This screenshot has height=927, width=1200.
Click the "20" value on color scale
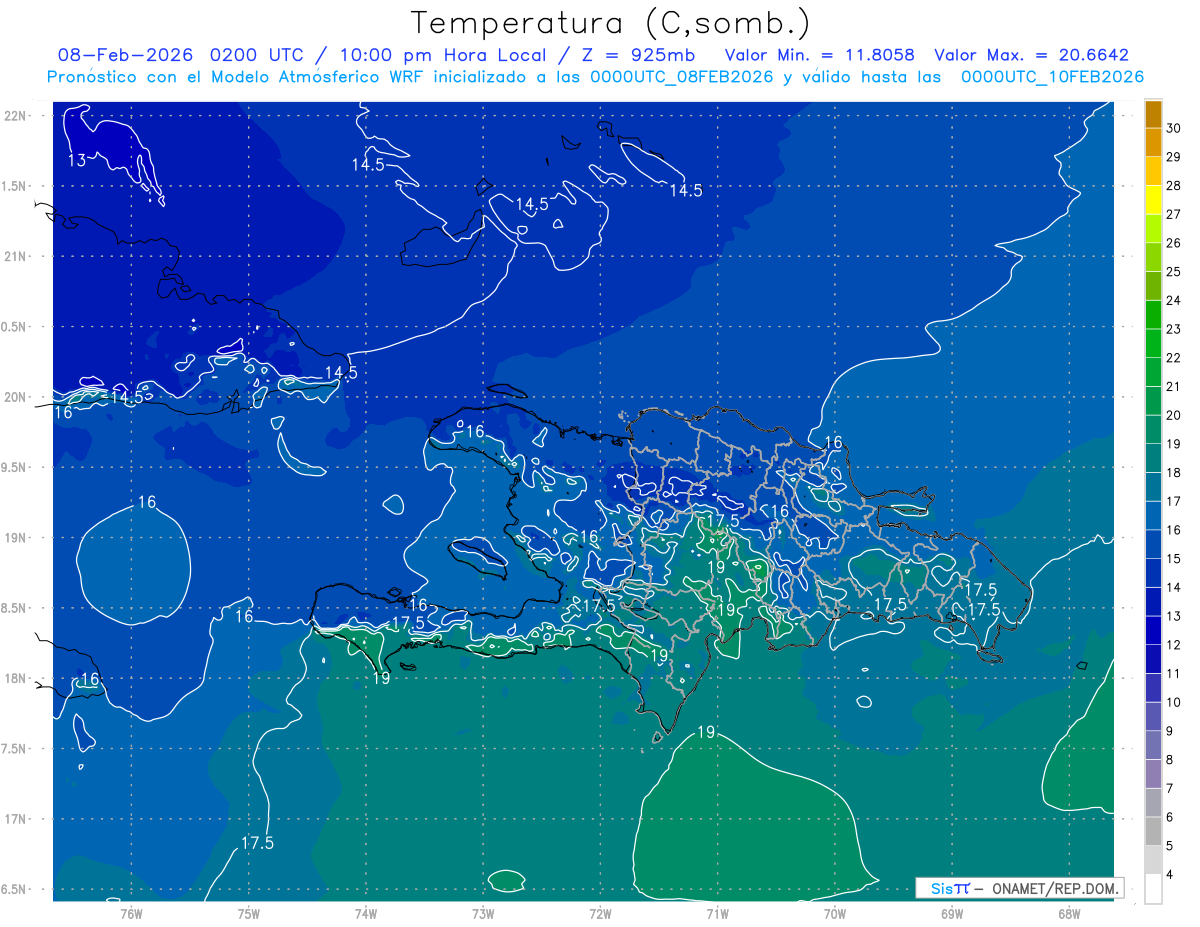click(x=1175, y=415)
